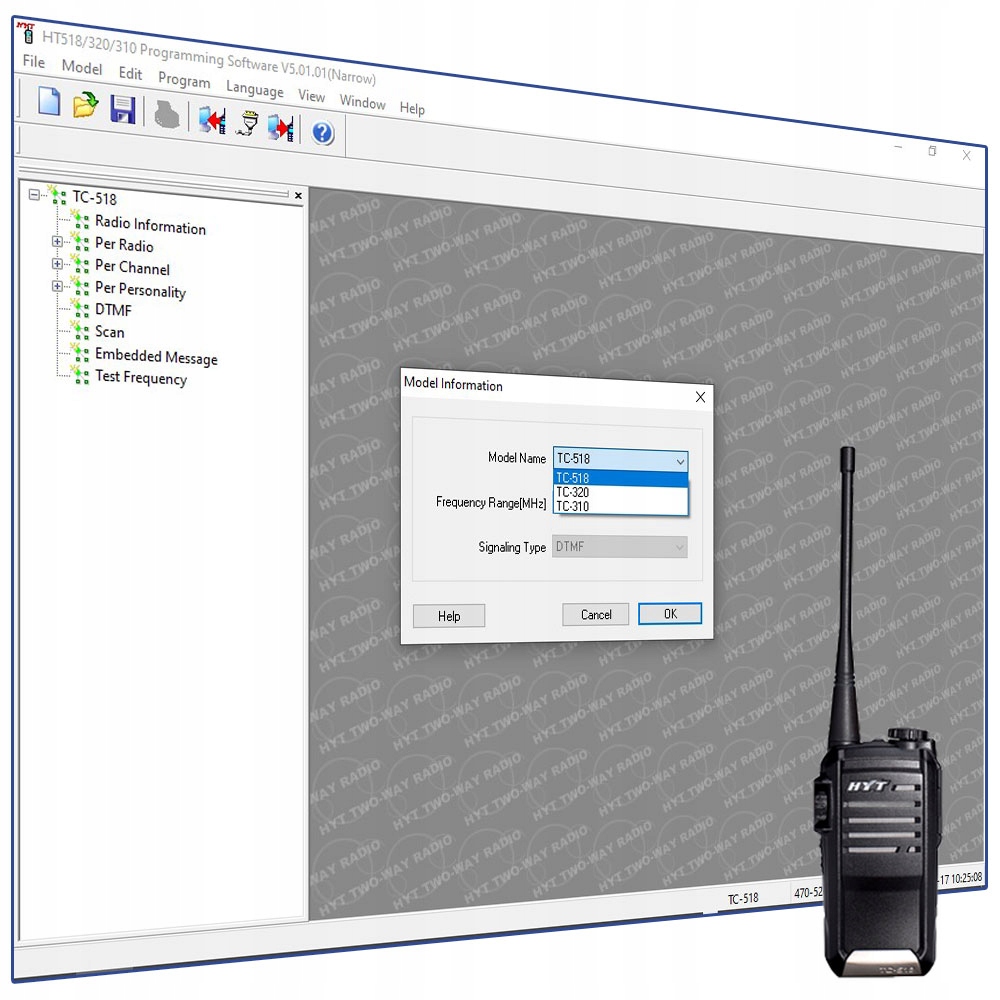Viewport: 1000px width, 1000px height.
Task: Click the icon beside Test Frequency
Action: coord(79,374)
